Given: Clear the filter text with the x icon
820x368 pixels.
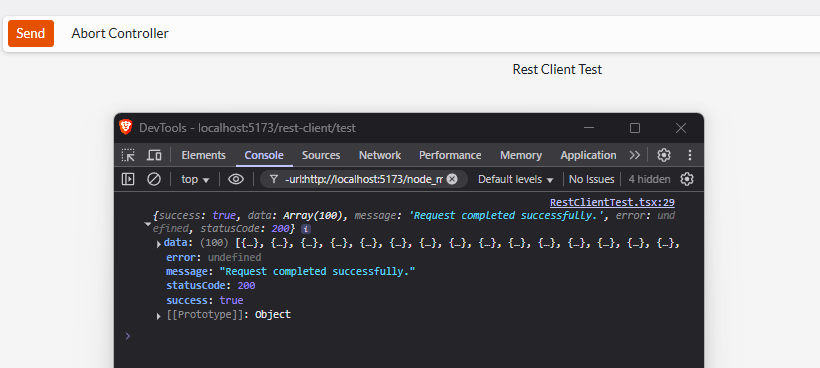Looking at the screenshot, I should [452, 179].
